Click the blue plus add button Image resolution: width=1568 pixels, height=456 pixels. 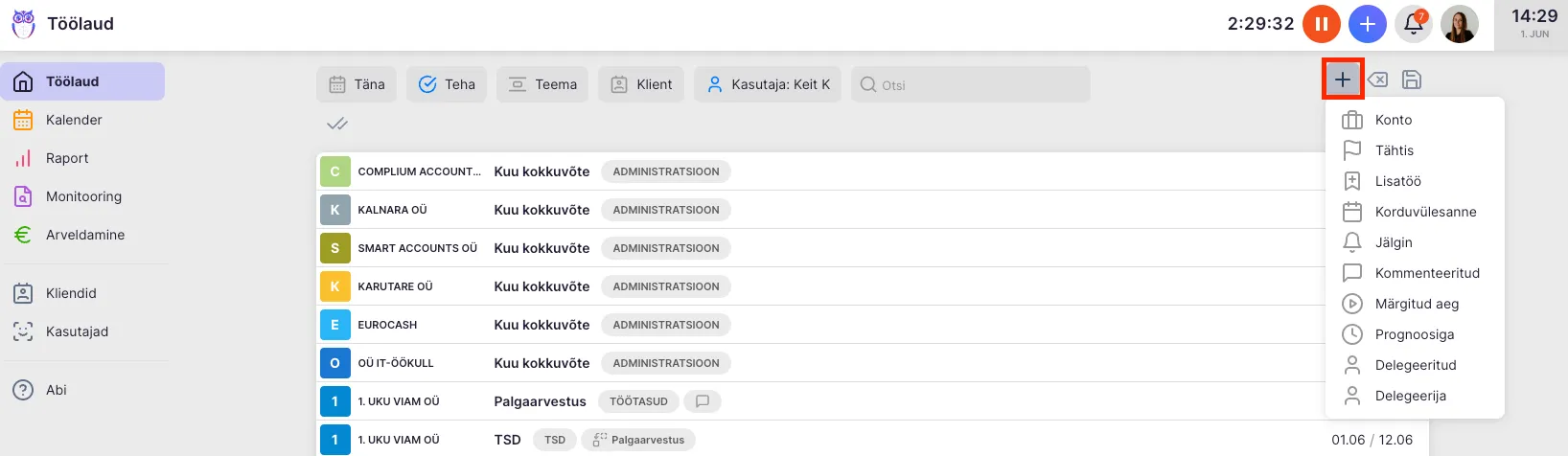pyautogui.click(x=1367, y=24)
